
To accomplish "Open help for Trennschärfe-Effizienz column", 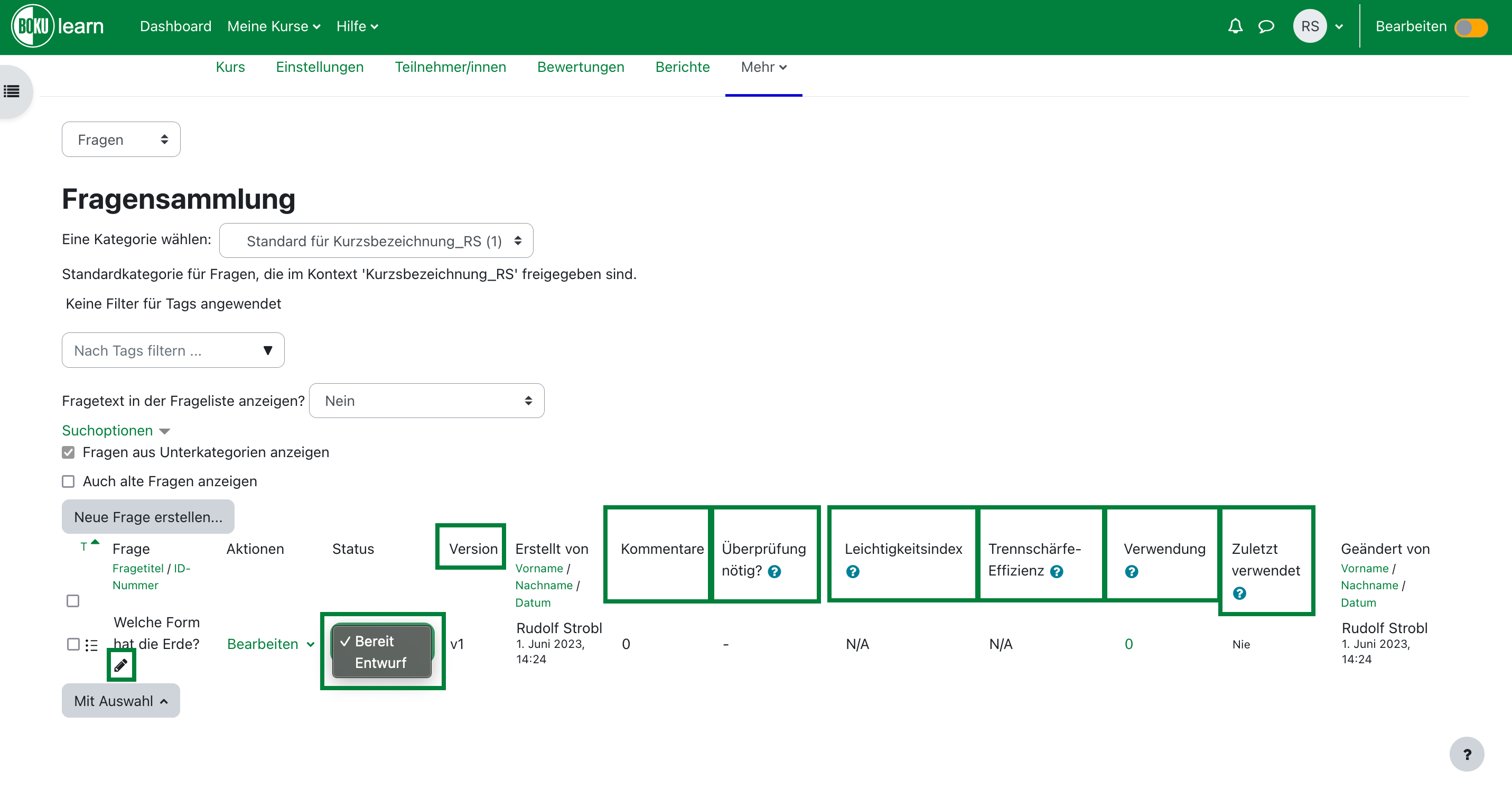I will (1057, 571).
